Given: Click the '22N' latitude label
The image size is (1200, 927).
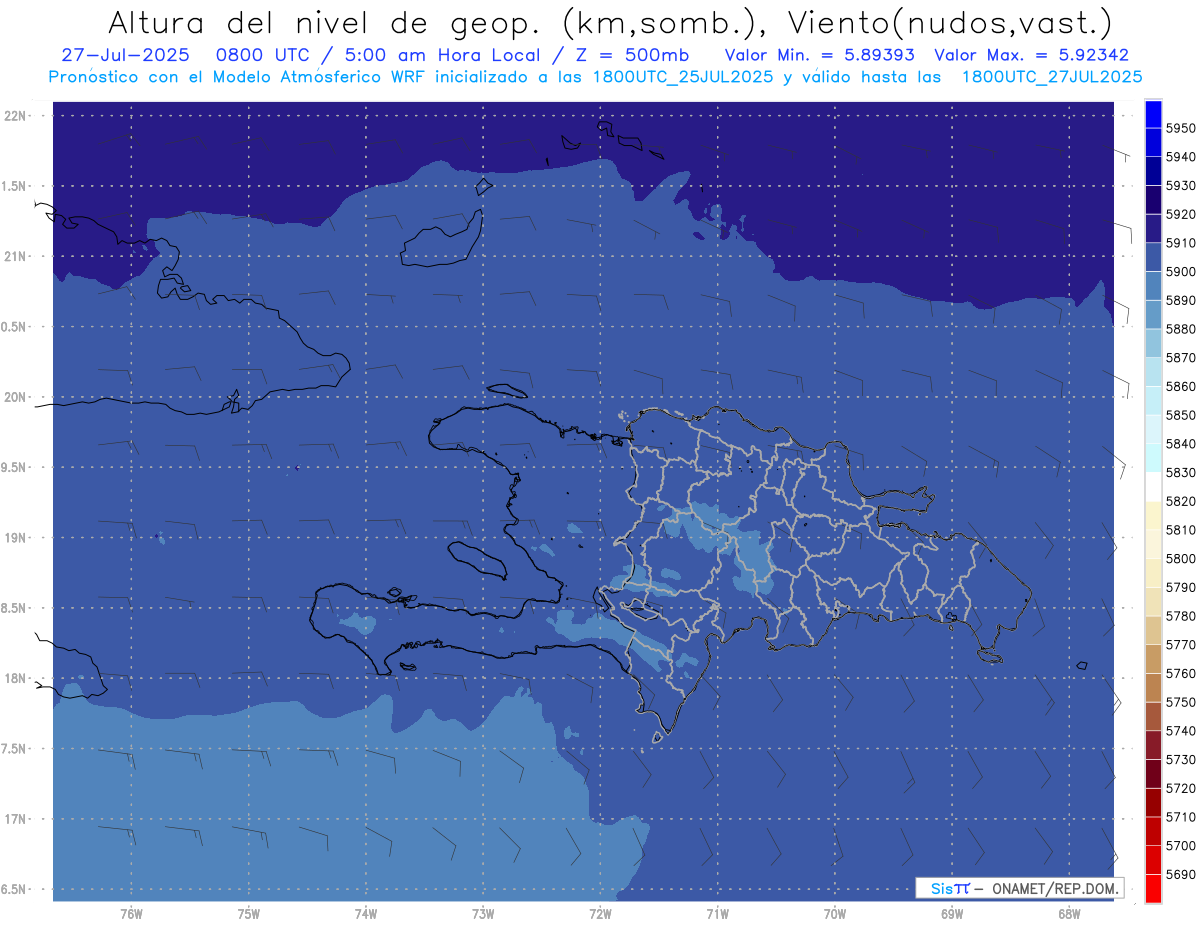Looking at the screenshot, I should point(17,115).
